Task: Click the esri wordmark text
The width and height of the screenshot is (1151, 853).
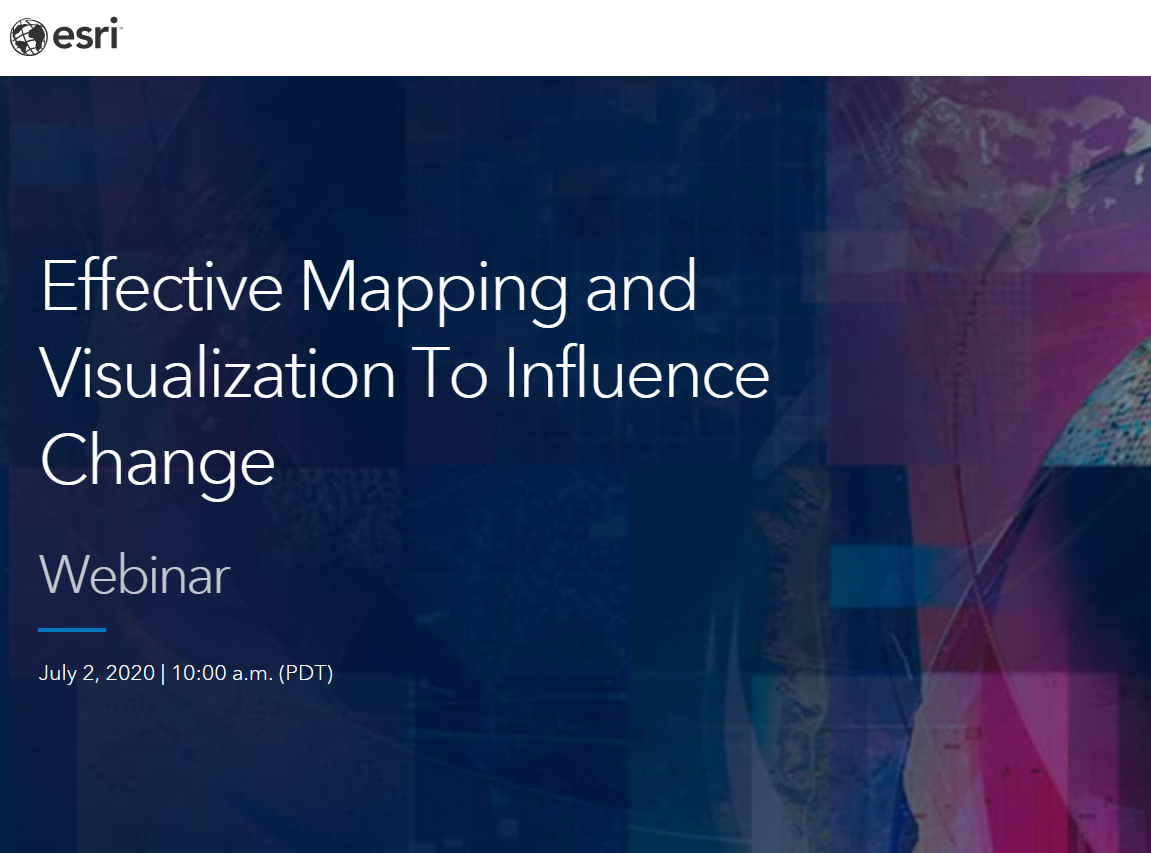Action: pos(86,37)
